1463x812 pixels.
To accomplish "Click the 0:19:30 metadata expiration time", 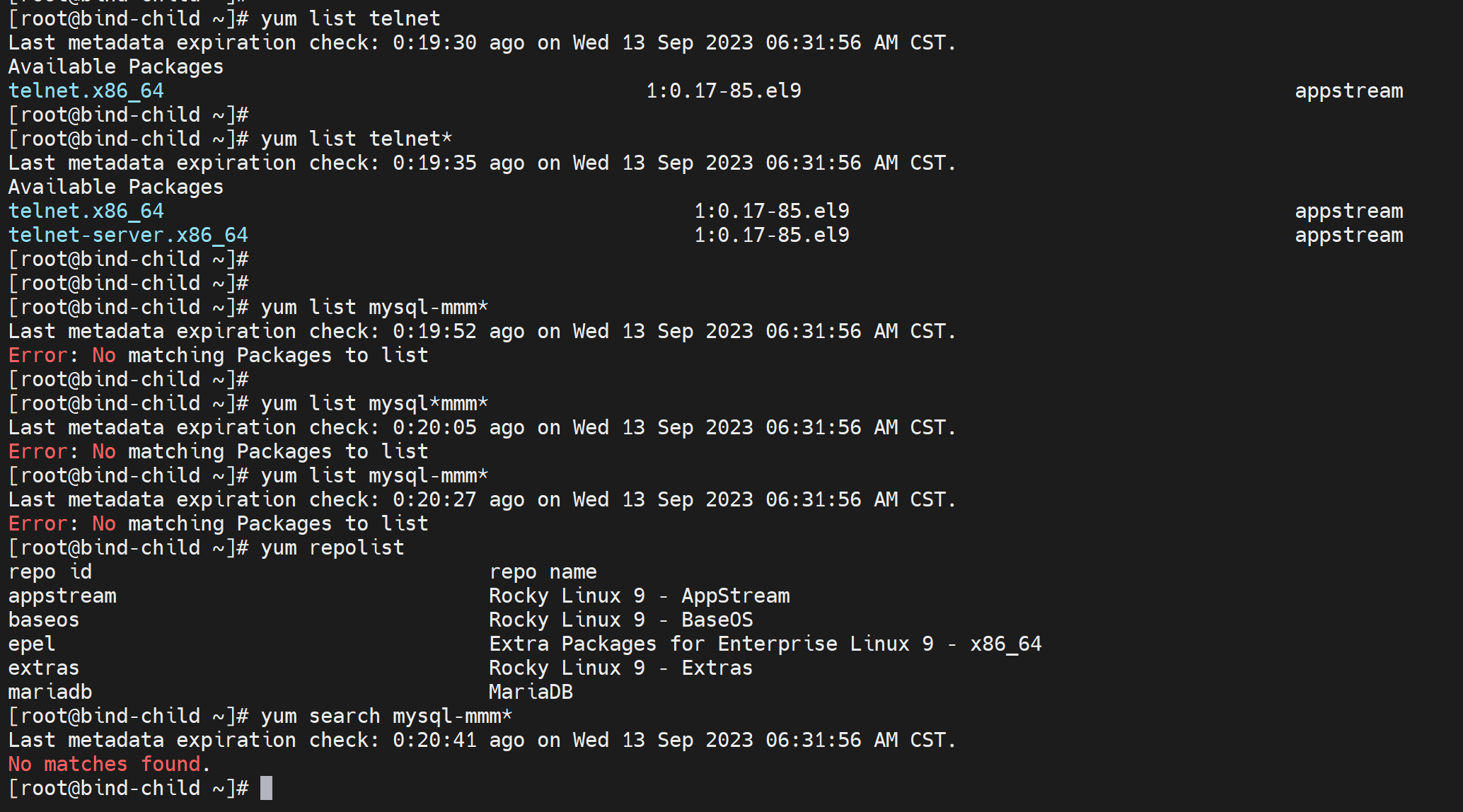I will click(x=434, y=42).
